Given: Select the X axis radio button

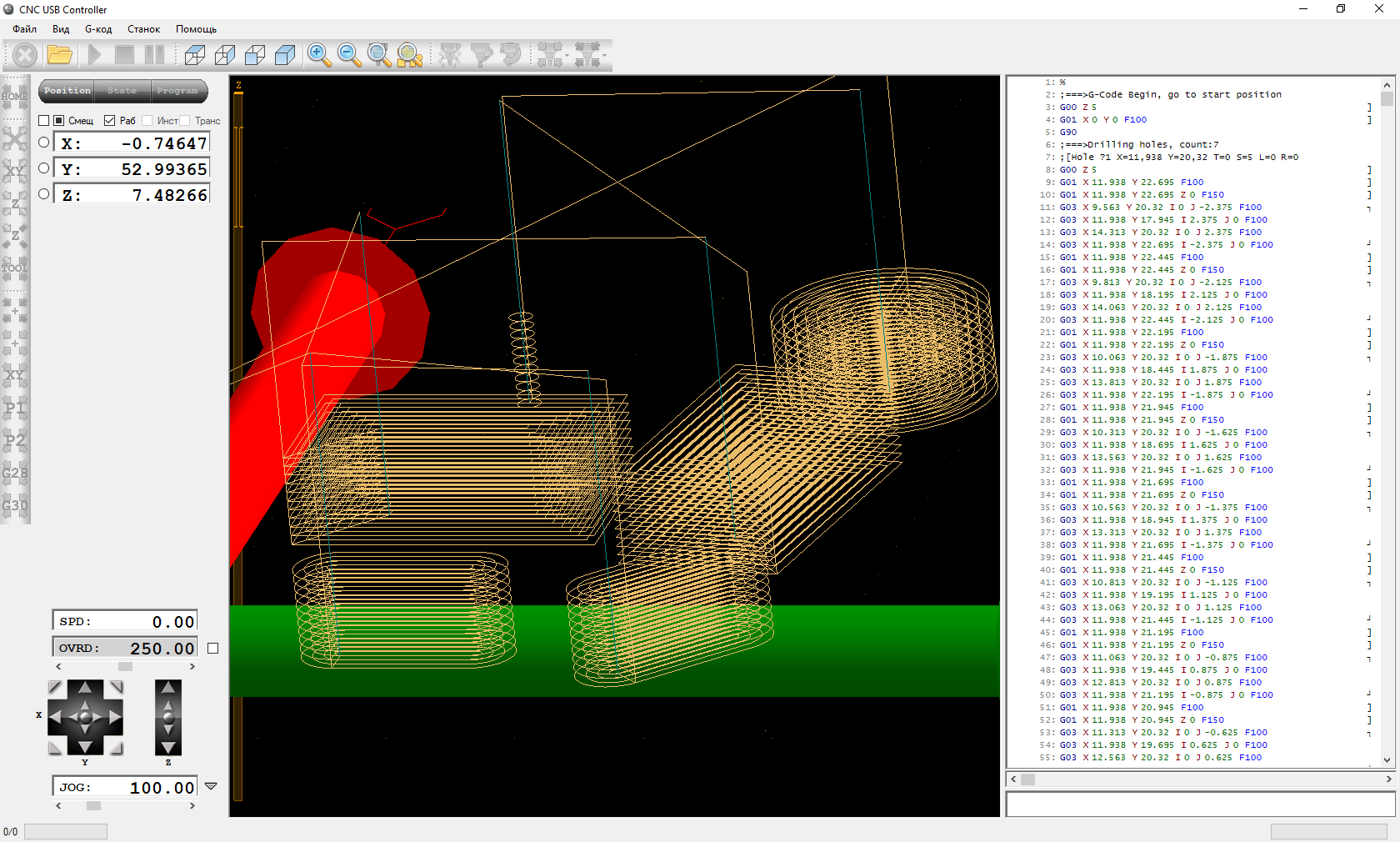Looking at the screenshot, I should tap(44, 143).
